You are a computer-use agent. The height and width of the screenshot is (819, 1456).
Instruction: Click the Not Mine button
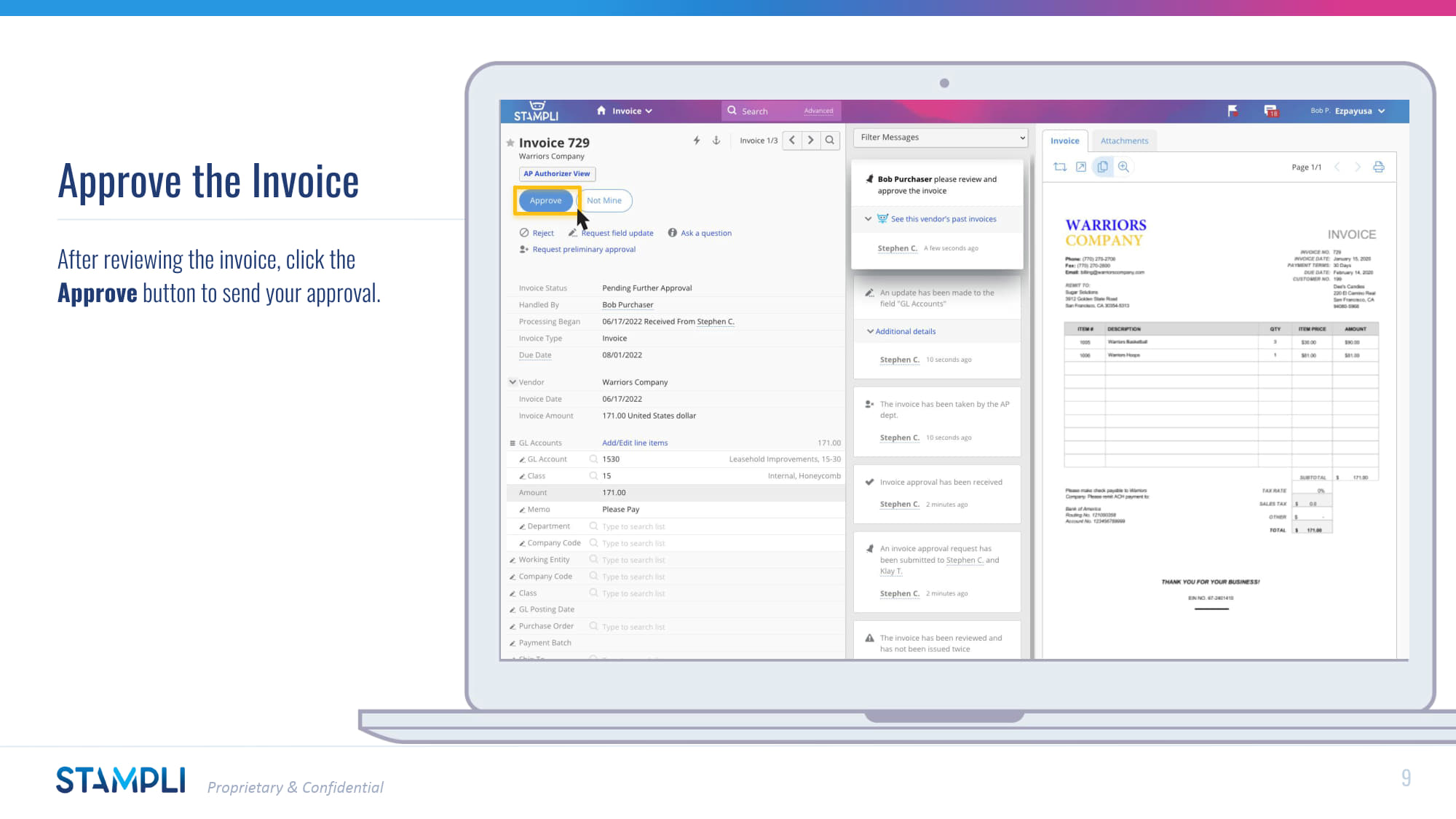(604, 201)
